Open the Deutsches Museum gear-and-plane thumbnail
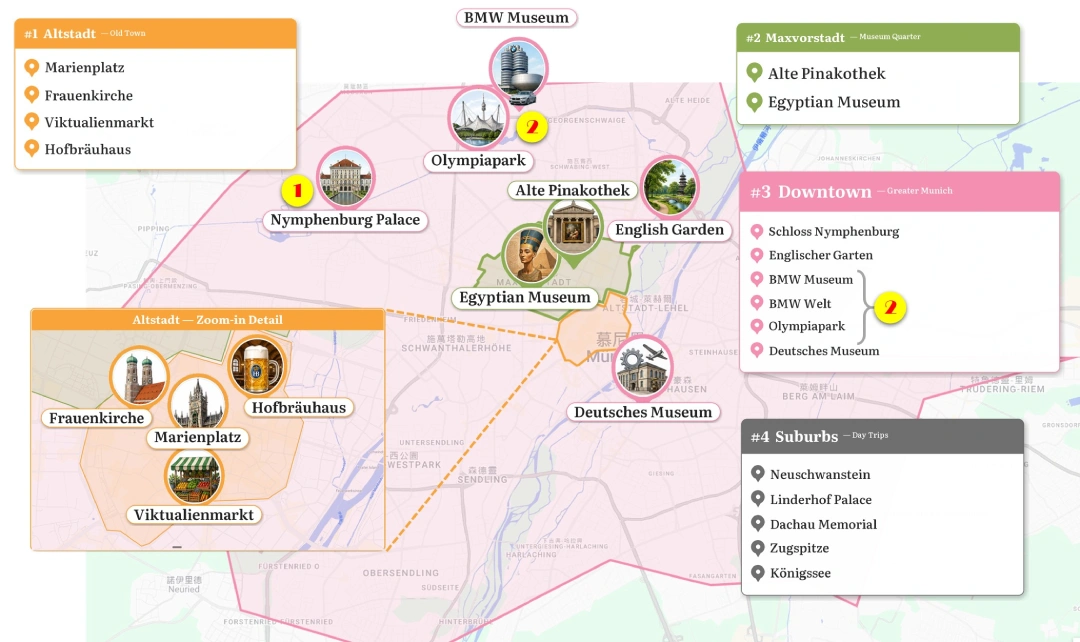Viewport: 1080px width, 642px height. tap(643, 369)
